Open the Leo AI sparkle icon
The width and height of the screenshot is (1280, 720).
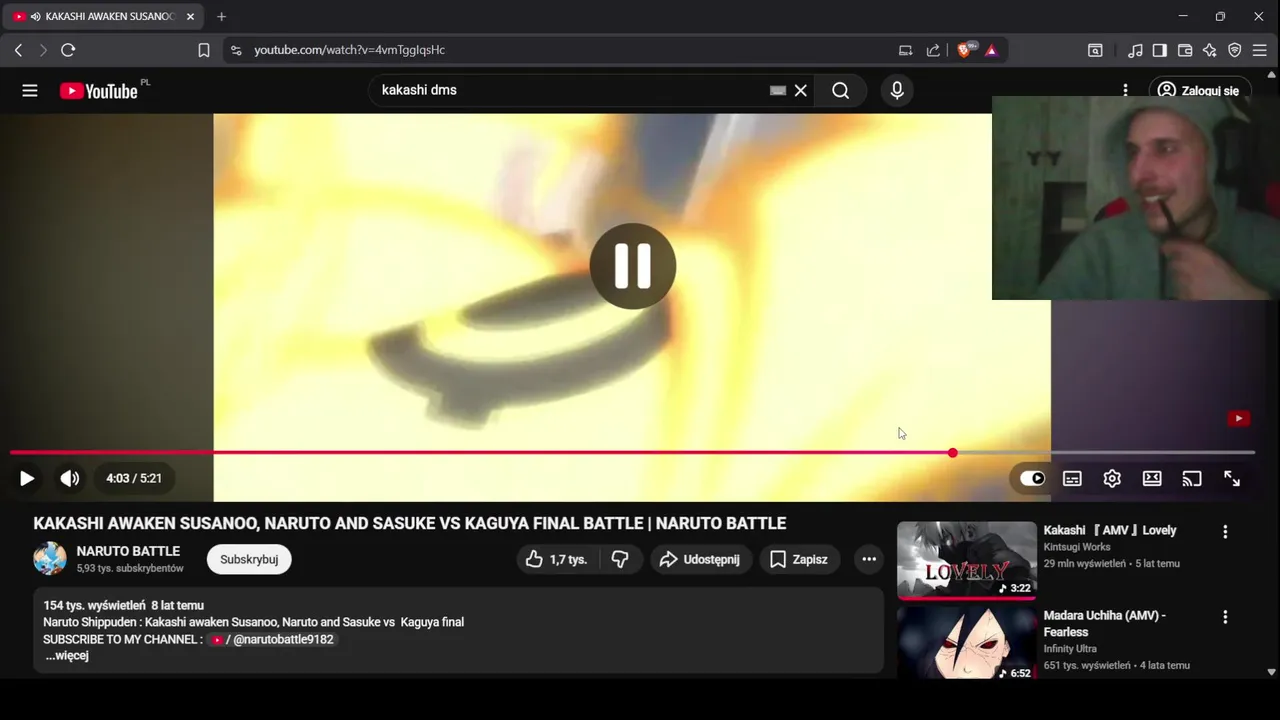pos(1210,50)
